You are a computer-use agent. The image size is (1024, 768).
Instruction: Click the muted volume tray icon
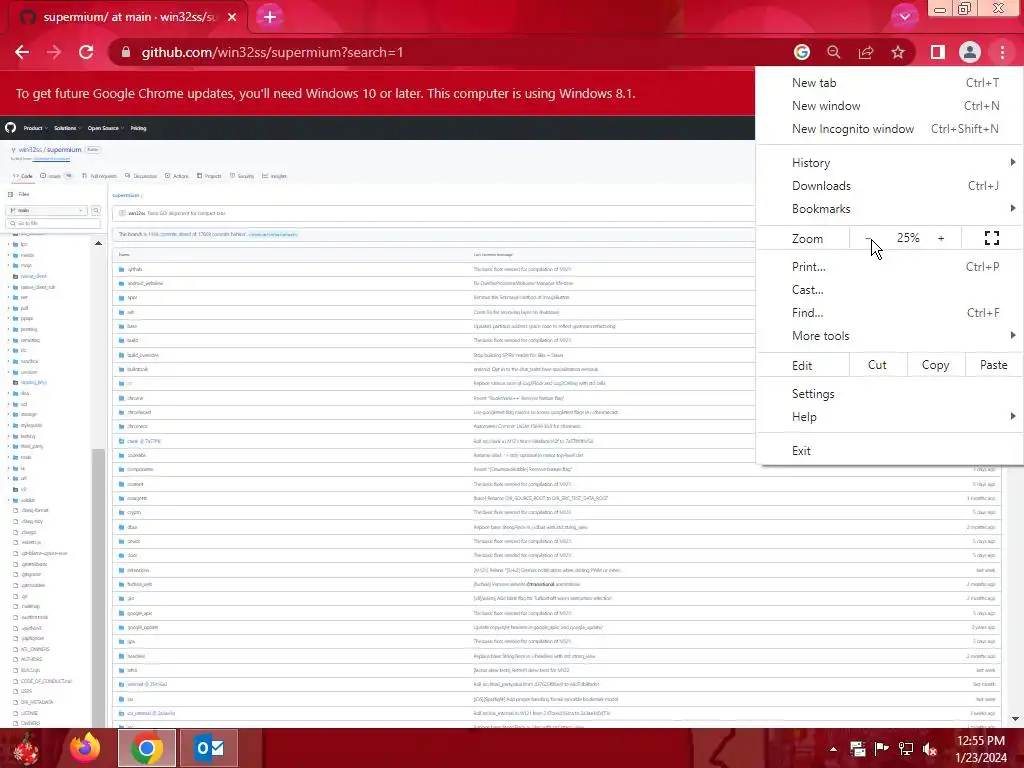click(930, 749)
